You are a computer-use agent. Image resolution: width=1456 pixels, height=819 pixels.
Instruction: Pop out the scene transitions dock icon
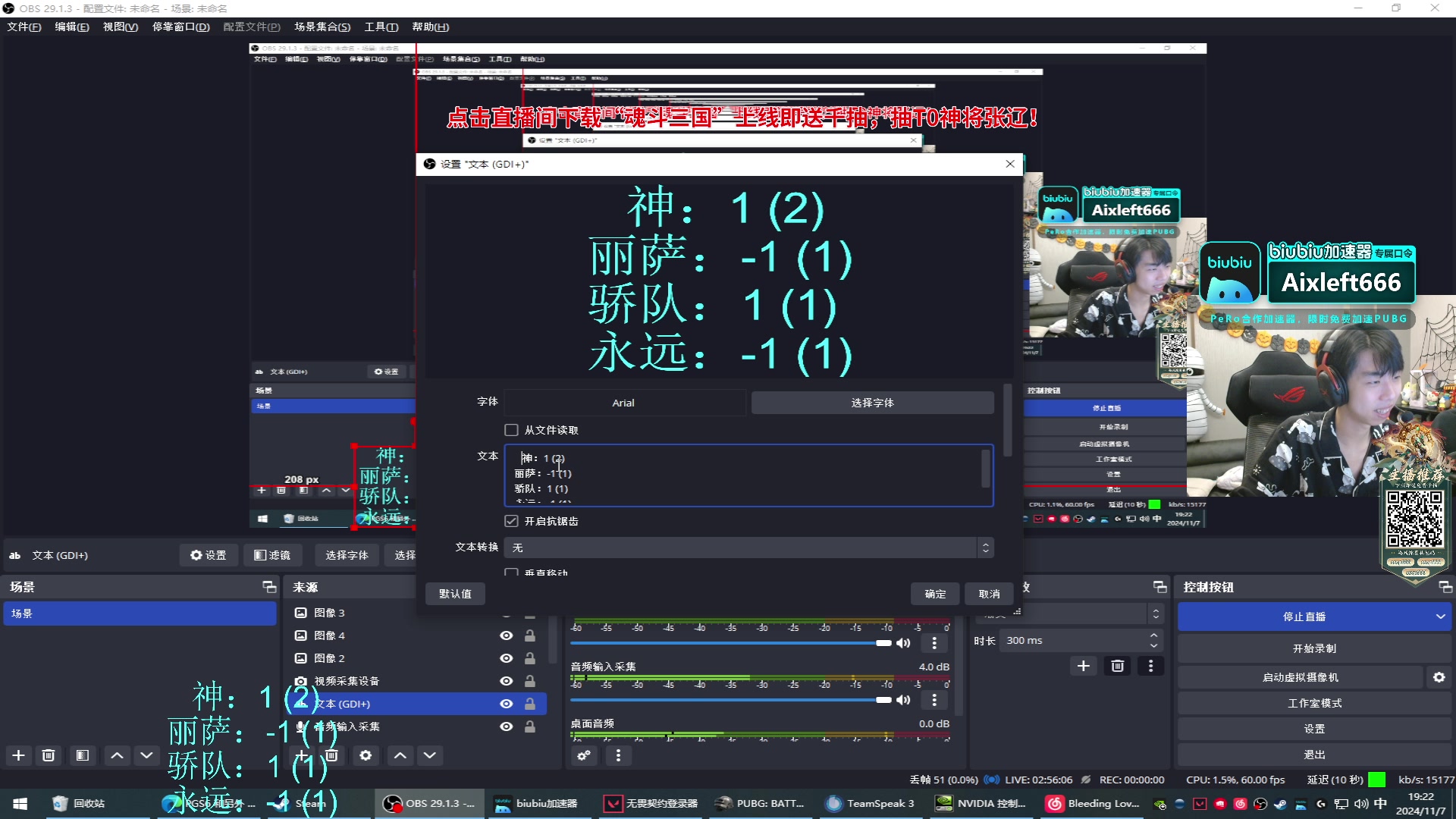pos(1160,587)
